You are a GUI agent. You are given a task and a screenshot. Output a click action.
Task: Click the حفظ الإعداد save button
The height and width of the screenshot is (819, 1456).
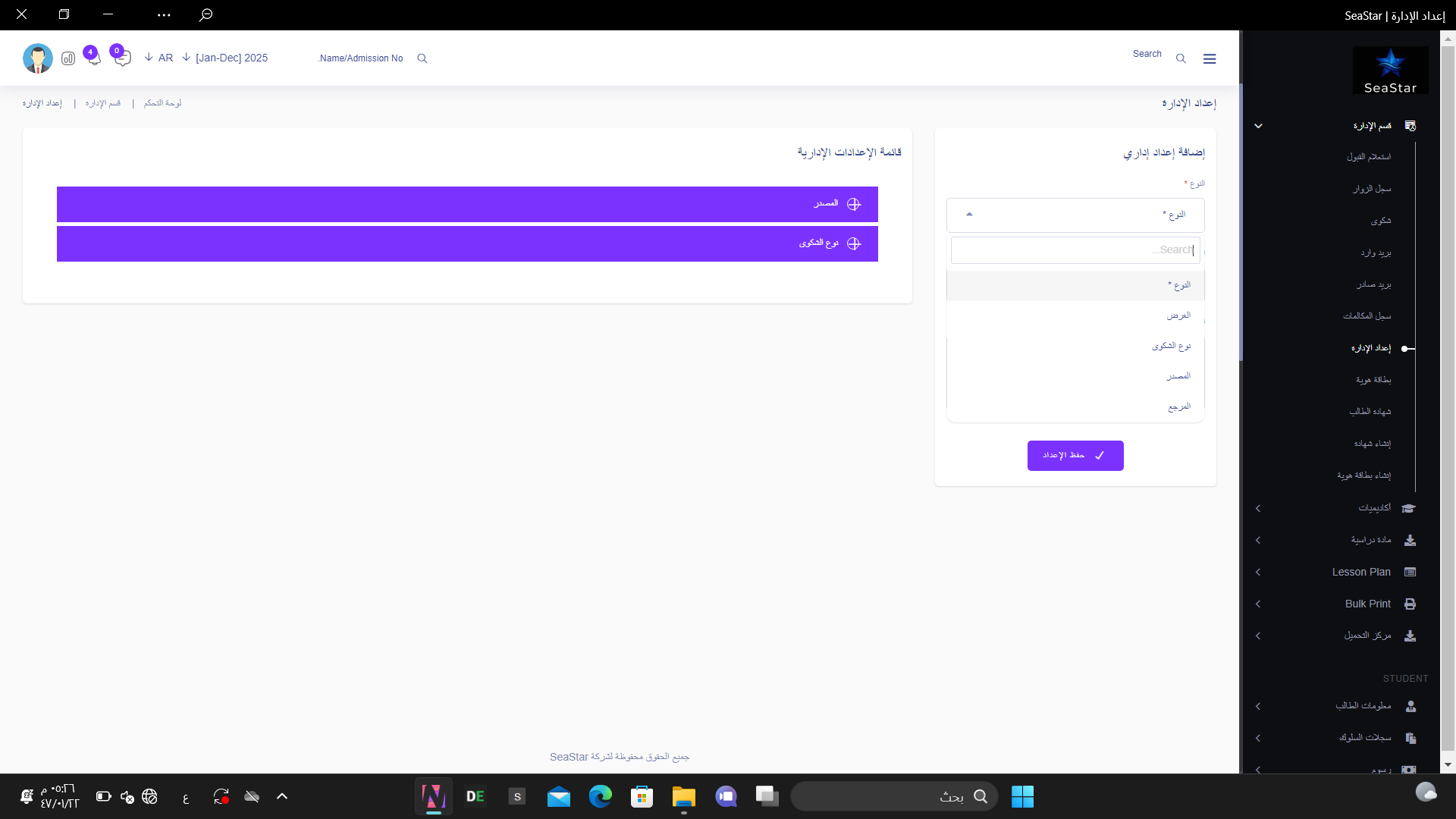1075,456
